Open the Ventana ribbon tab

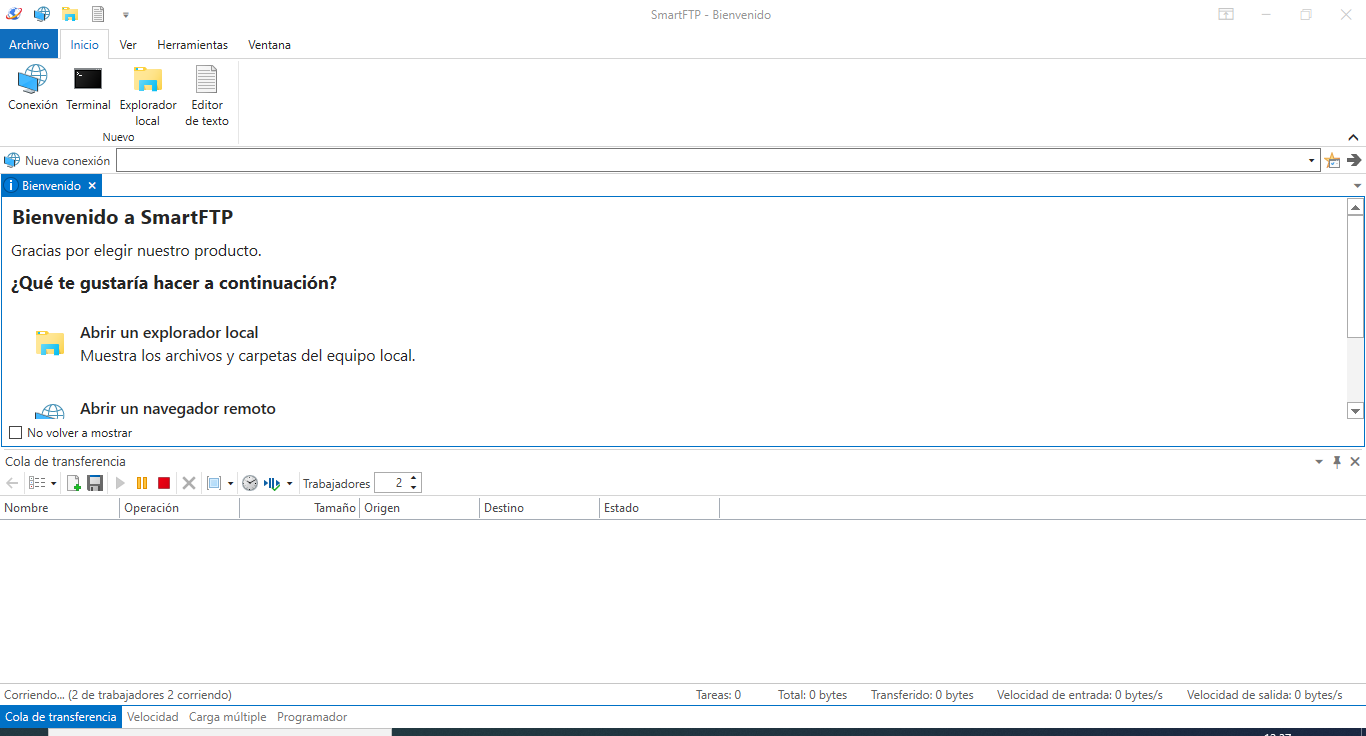(270, 45)
